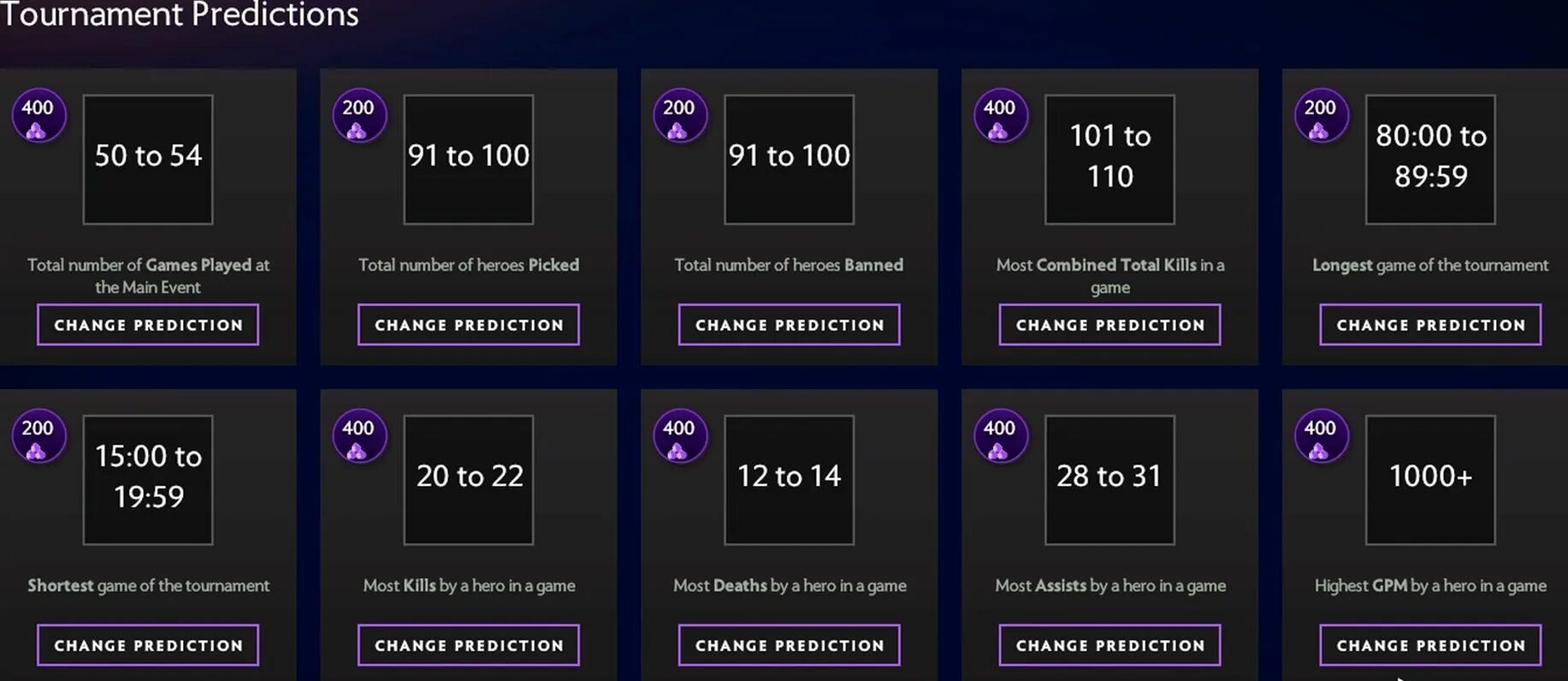Image resolution: width=1568 pixels, height=681 pixels.
Task: Select the '1000+' prediction value box
Action: [x=1431, y=480]
